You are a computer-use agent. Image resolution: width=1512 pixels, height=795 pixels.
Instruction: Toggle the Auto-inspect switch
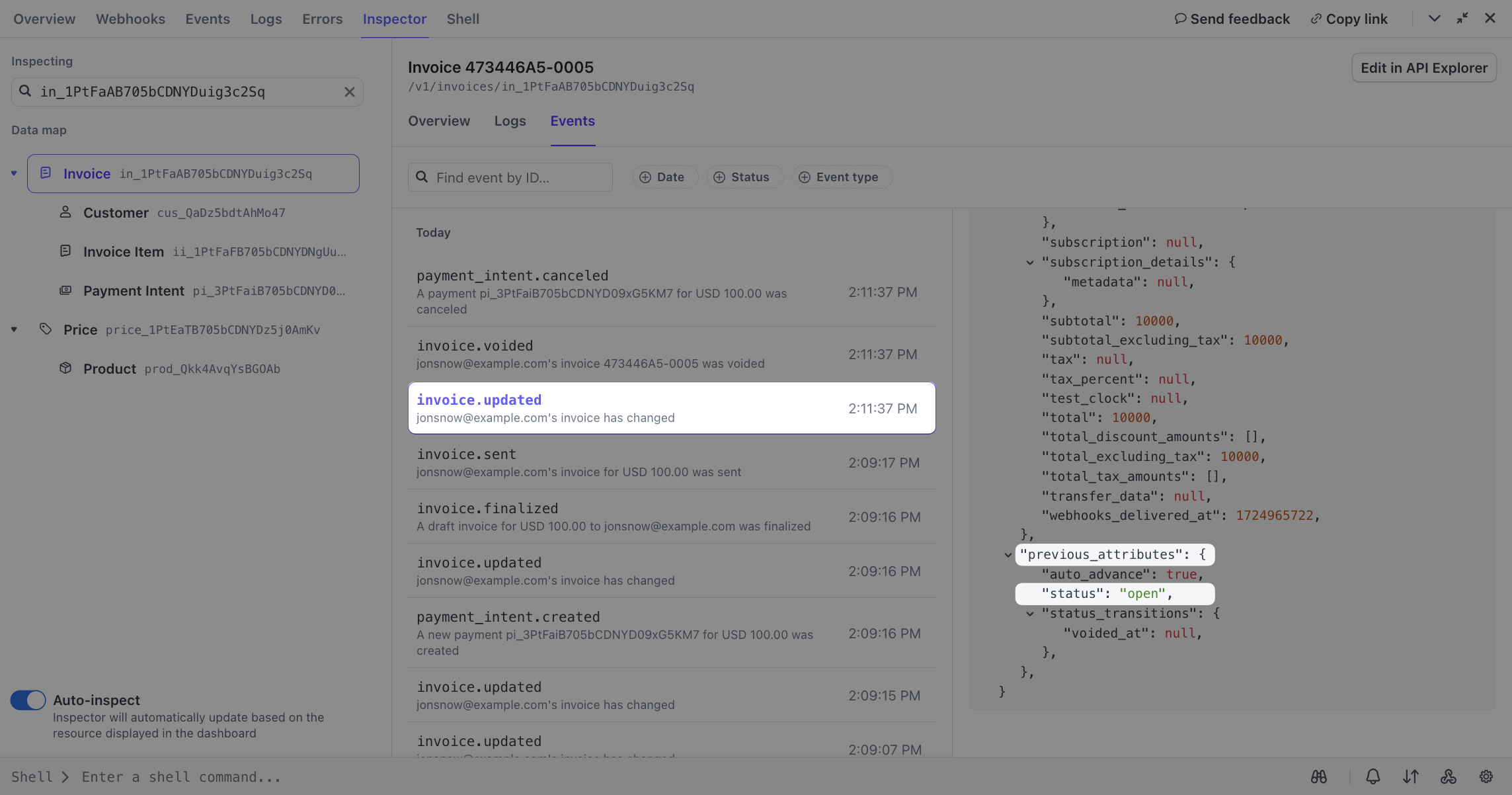pos(28,700)
